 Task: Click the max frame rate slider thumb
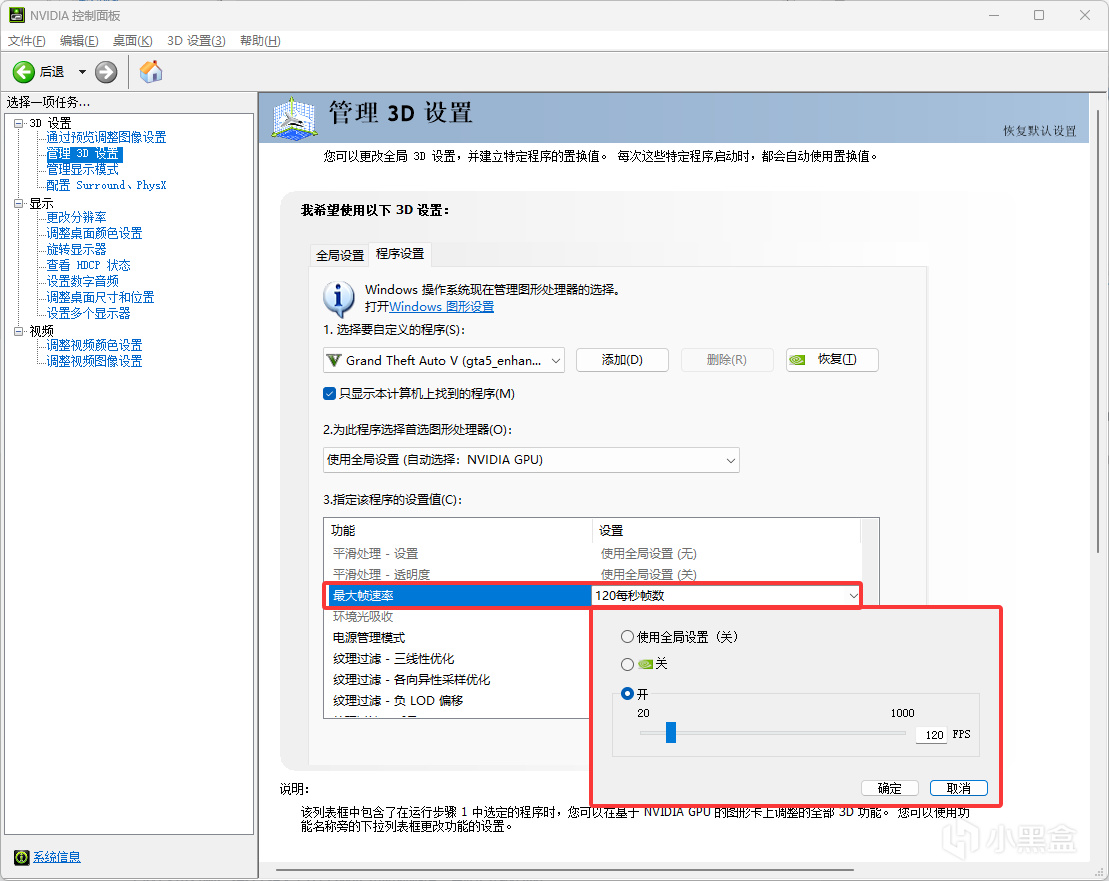pos(671,733)
